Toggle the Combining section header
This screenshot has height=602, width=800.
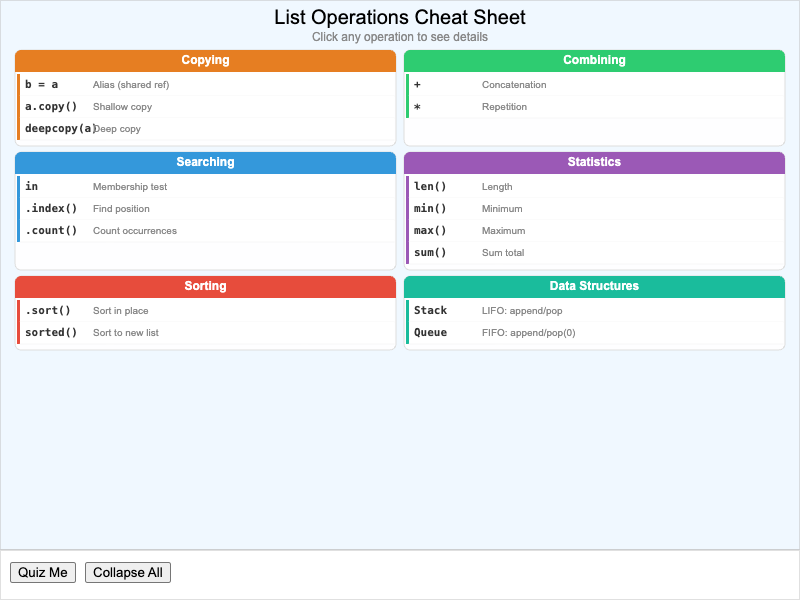(594, 60)
